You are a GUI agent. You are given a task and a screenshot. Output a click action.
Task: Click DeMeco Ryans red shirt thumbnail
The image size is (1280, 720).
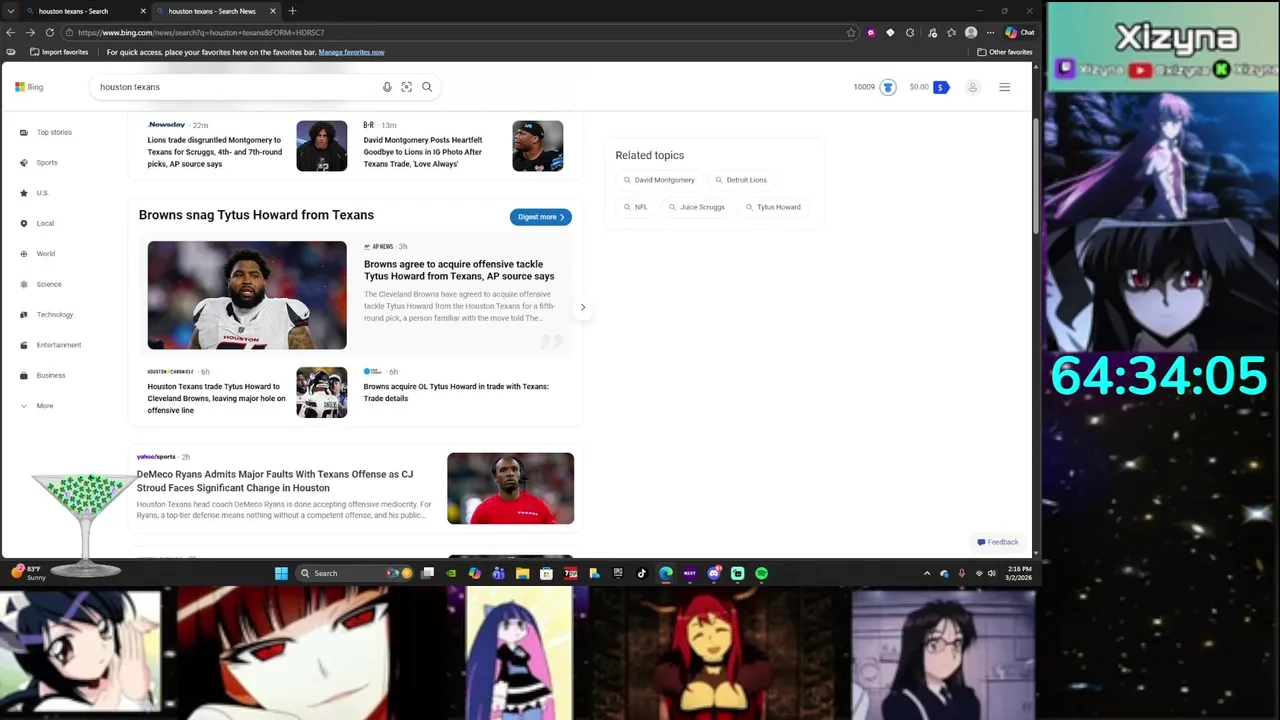pyautogui.click(x=510, y=488)
